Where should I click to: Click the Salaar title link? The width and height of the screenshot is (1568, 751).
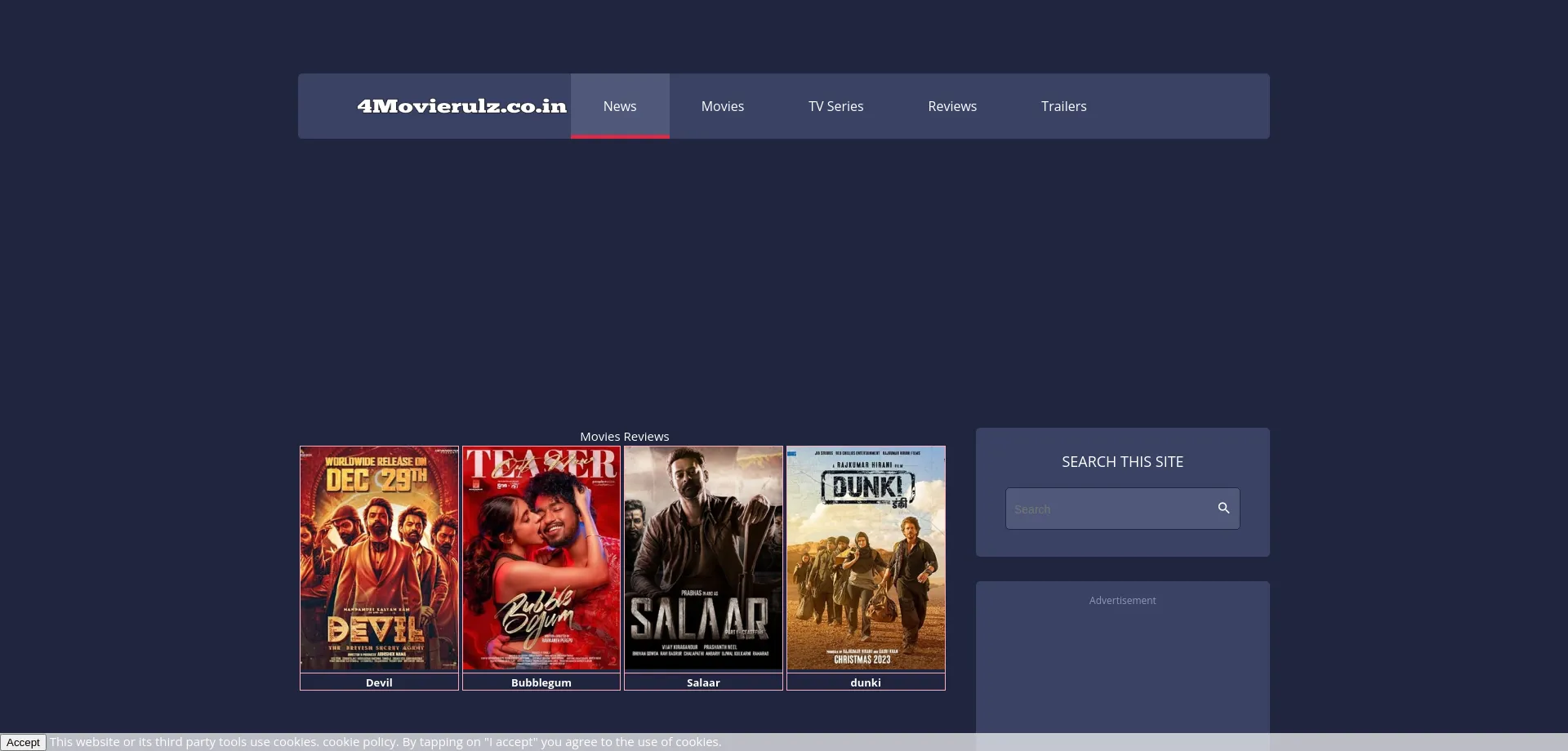click(703, 682)
